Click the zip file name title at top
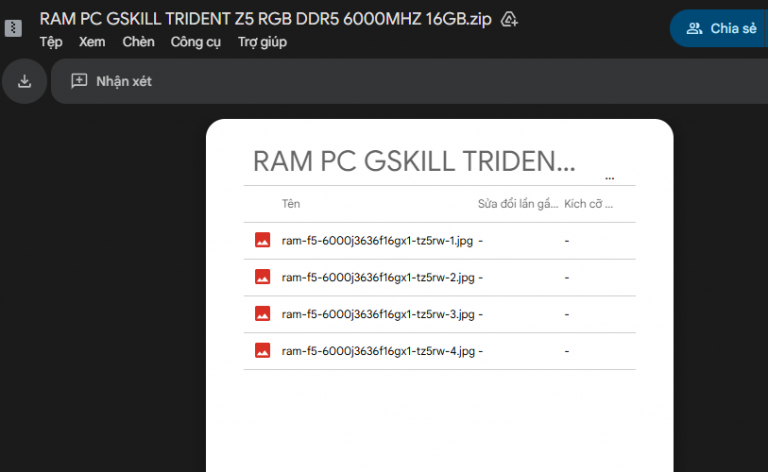Image resolution: width=768 pixels, height=472 pixels. click(265, 19)
